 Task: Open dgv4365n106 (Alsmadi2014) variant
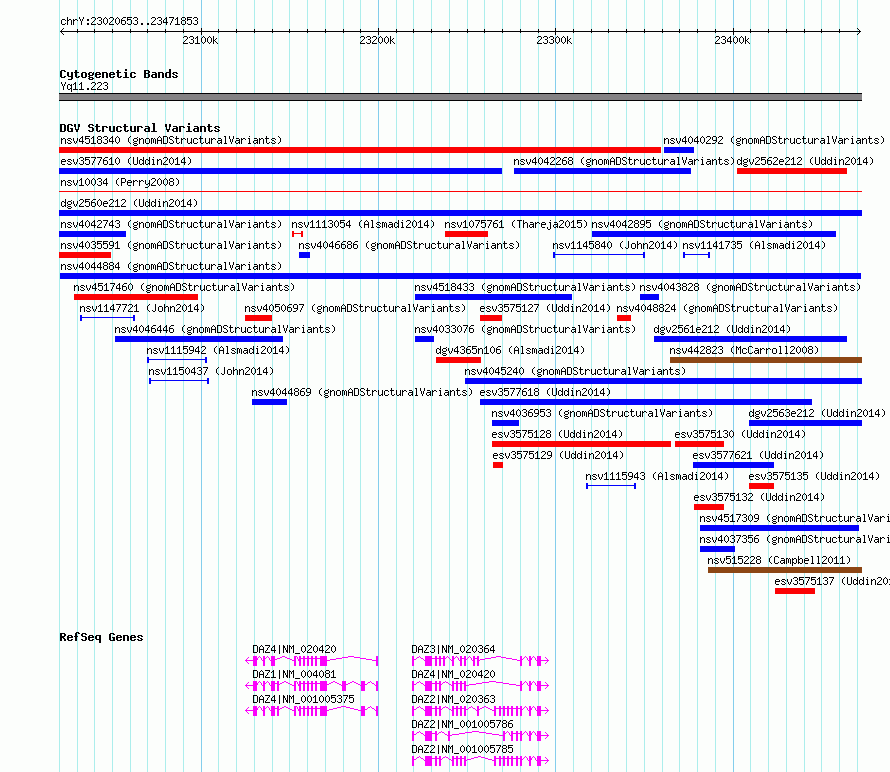510,350
